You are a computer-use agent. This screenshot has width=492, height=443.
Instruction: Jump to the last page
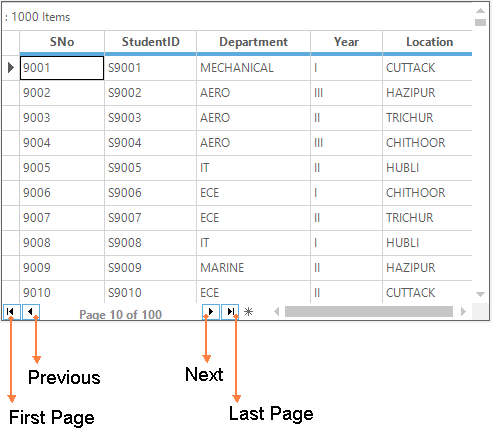click(x=230, y=312)
